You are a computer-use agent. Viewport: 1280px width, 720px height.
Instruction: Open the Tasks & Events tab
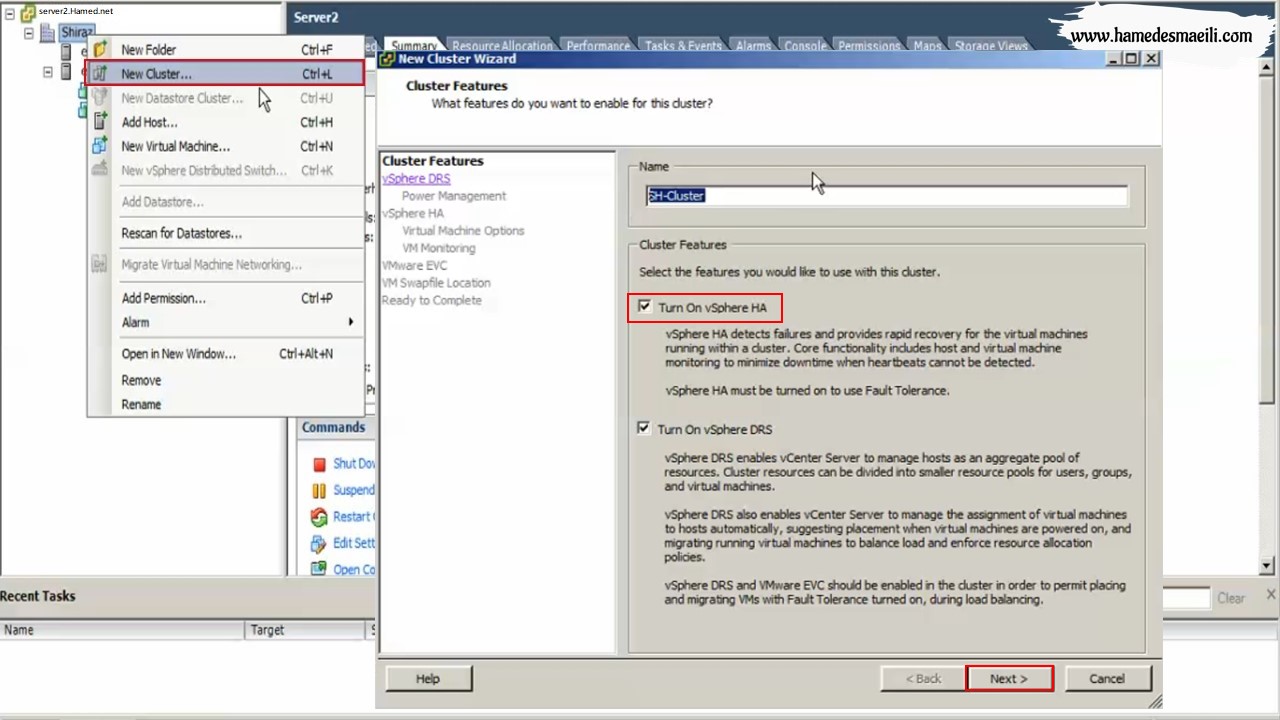click(683, 46)
